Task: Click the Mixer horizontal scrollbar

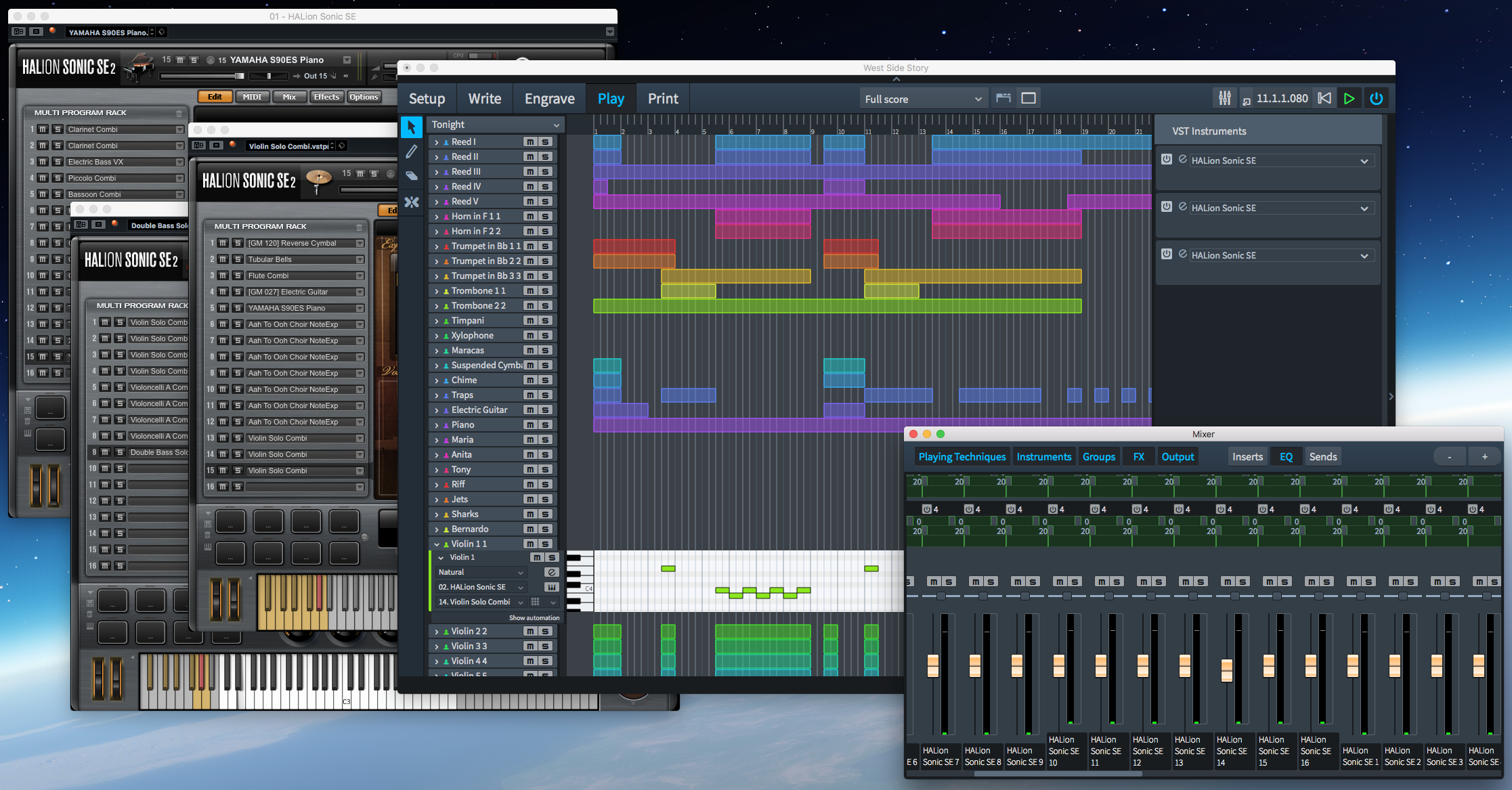Action: point(1058,773)
